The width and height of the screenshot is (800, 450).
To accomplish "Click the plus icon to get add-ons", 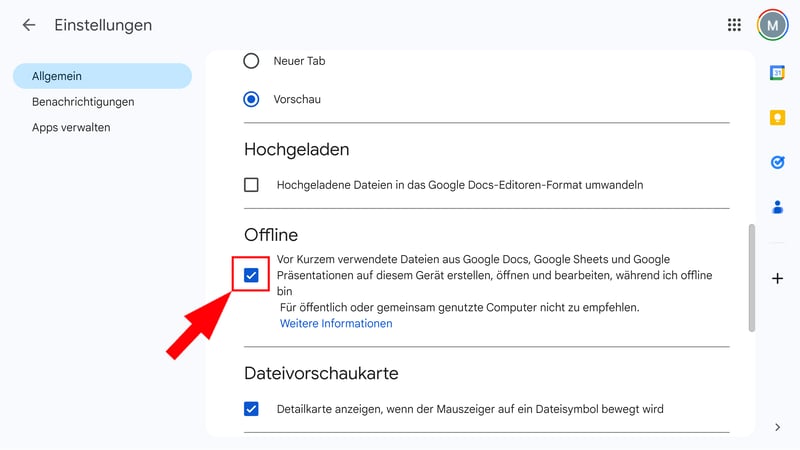I will [777, 278].
